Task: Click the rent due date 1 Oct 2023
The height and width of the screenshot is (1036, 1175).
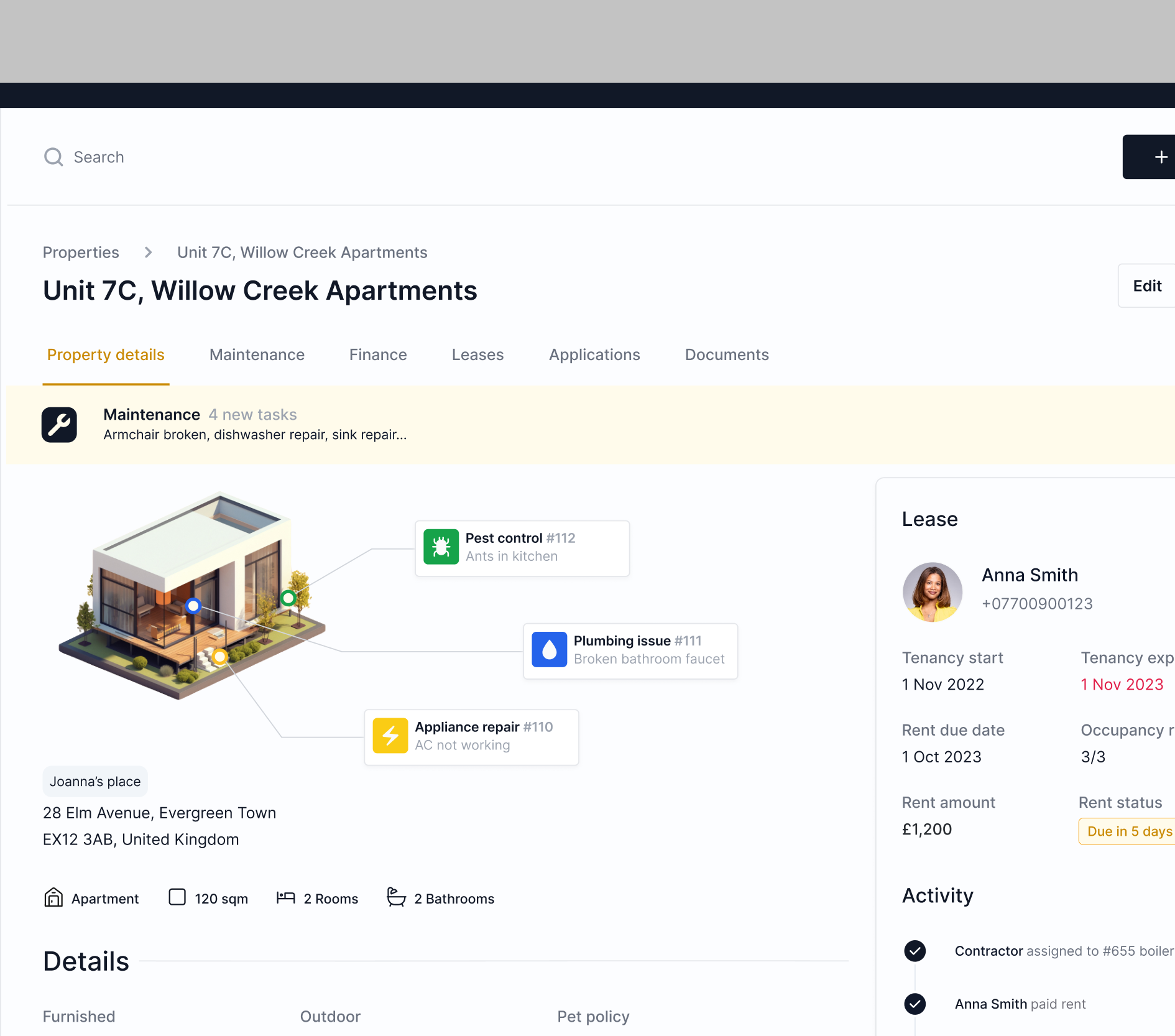Action: pyautogui.click(x=942, y=756)
